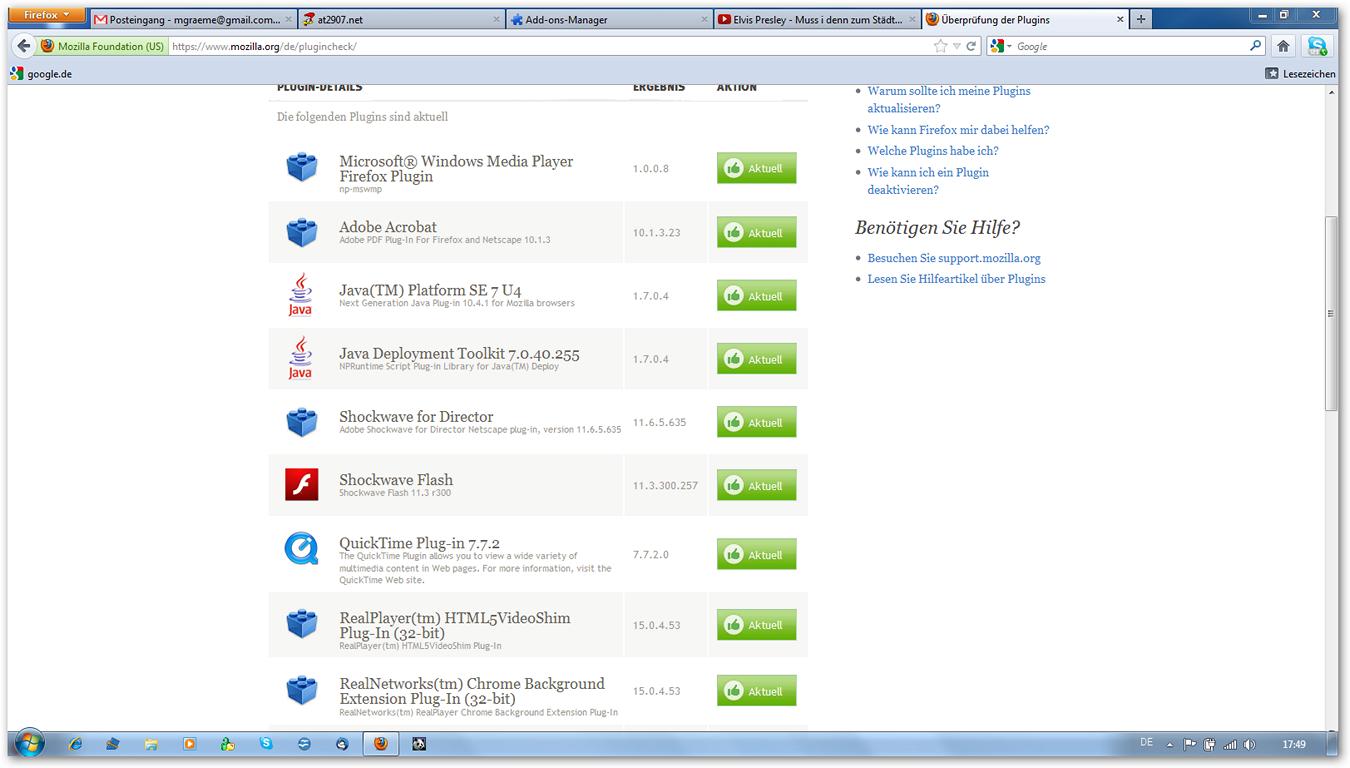This screenshot has height=768, width=1350.
Task: Click the Java Platform SE 7 U4 logo
Action: pos(300,295)
